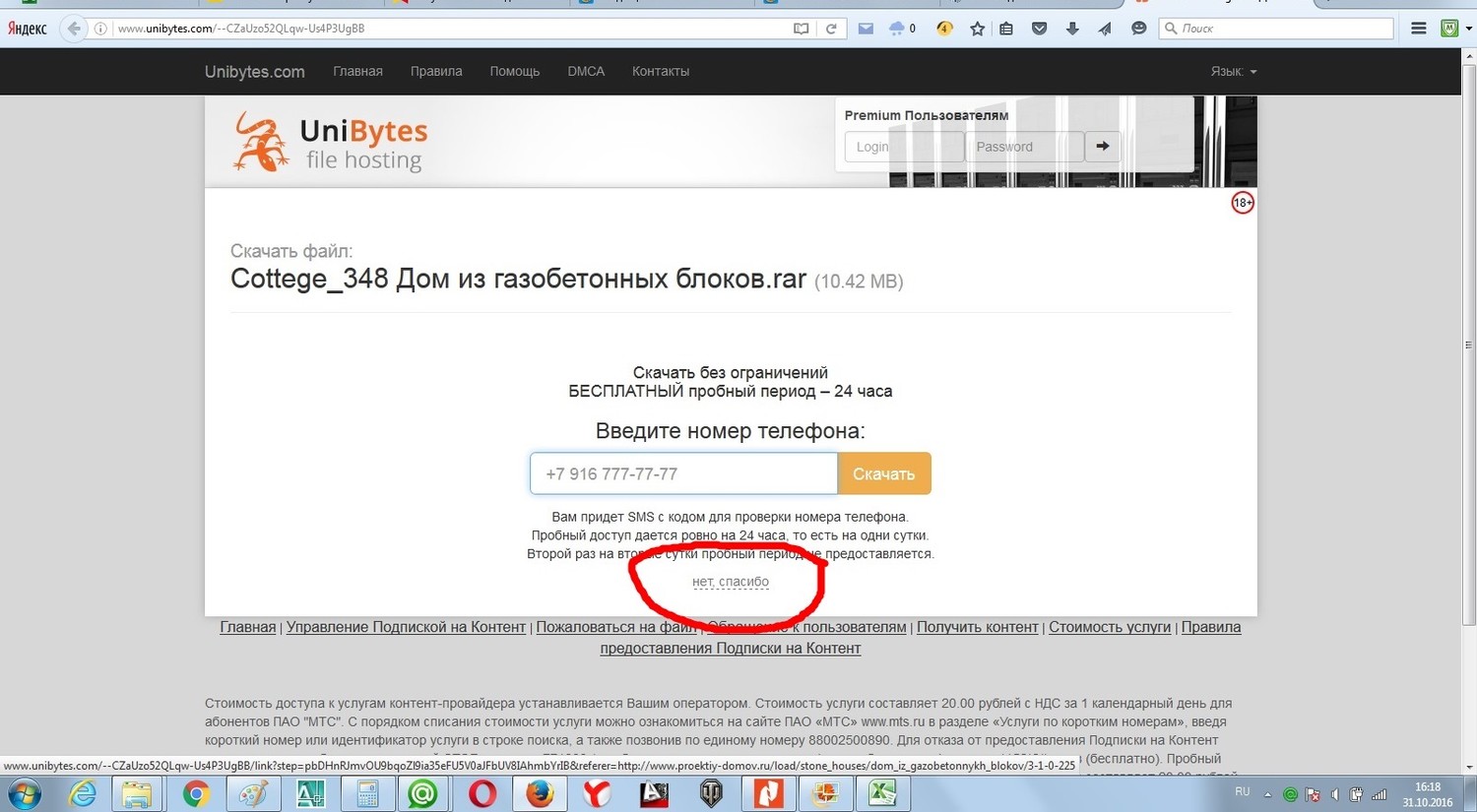The image size is (1477, 812).
Task: Expand the Язык language dropdown
Action: coord(1234,71)
